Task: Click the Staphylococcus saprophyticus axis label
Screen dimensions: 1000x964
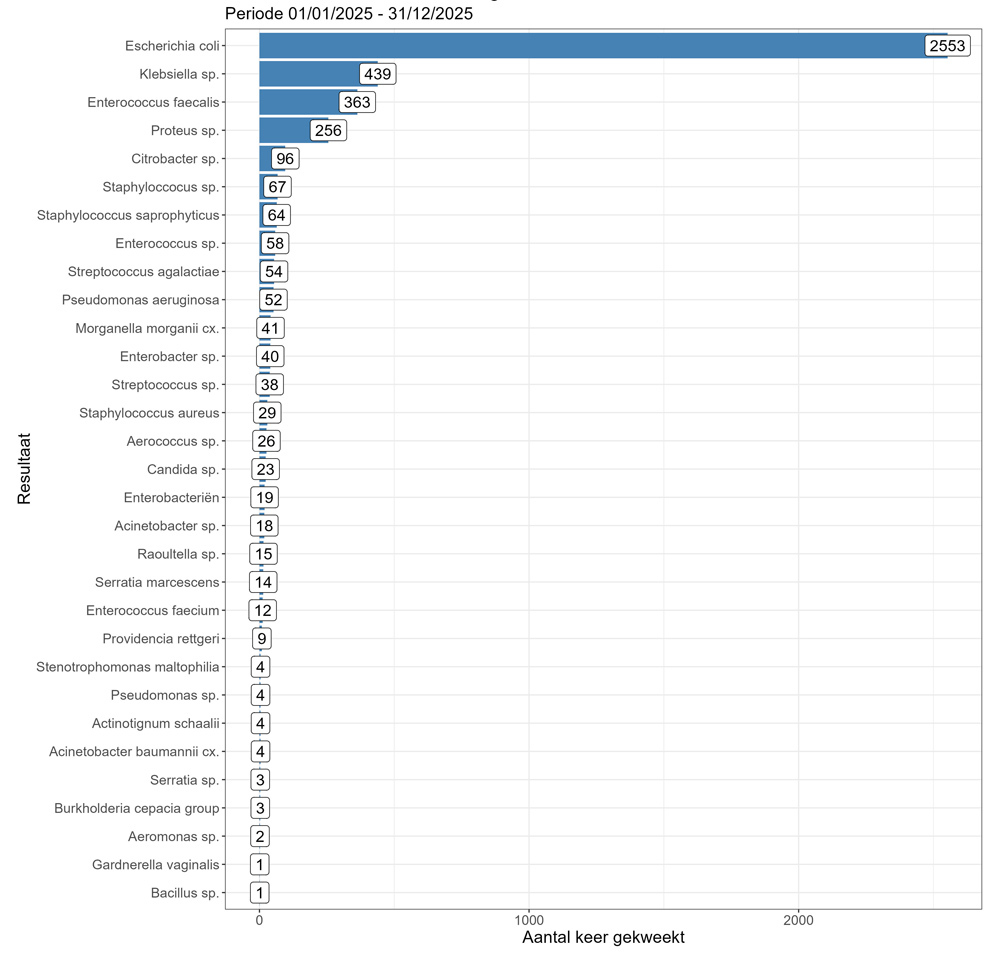Action: [x=128, y=215]
